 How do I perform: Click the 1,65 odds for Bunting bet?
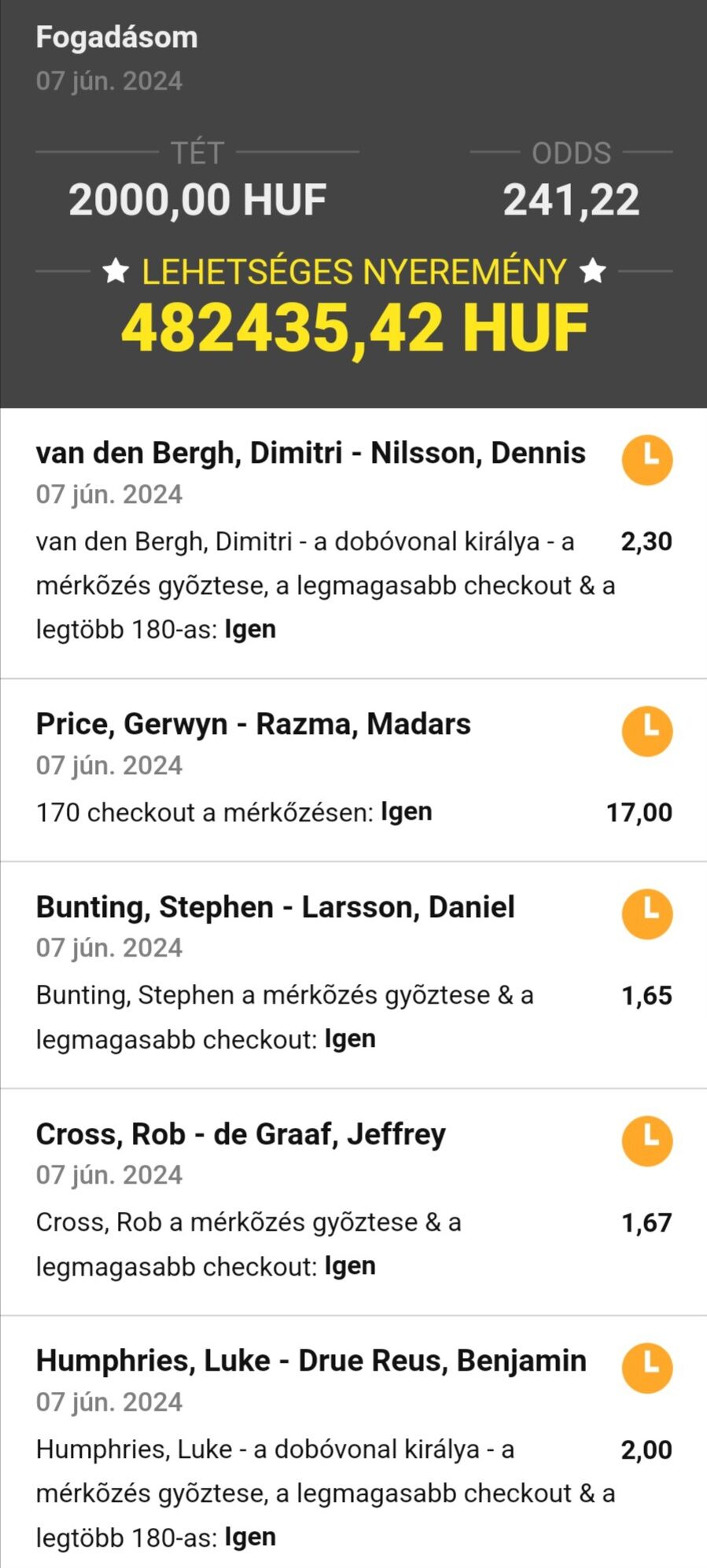coord(646,996)
